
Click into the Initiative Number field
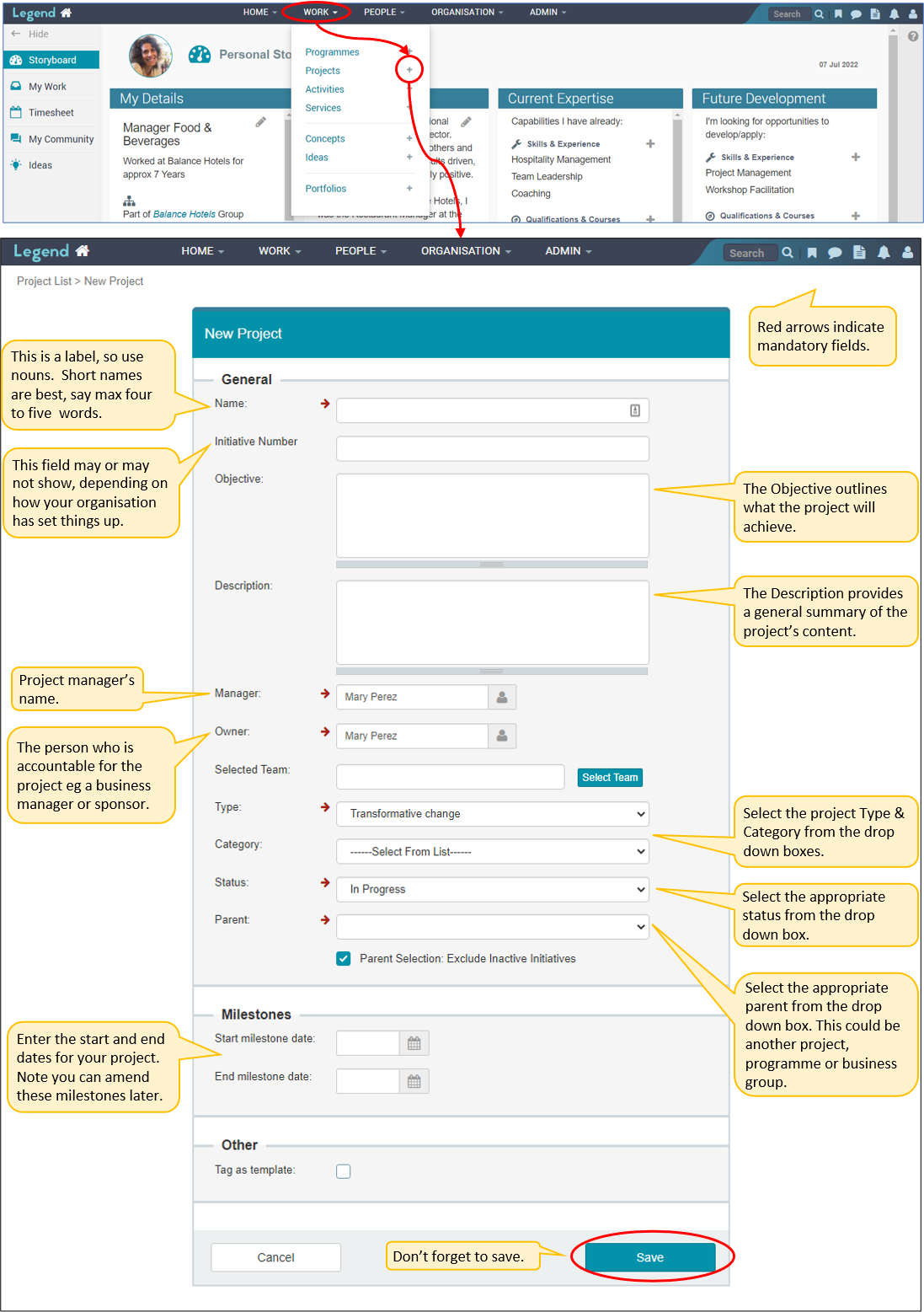[x=493, y=448]
